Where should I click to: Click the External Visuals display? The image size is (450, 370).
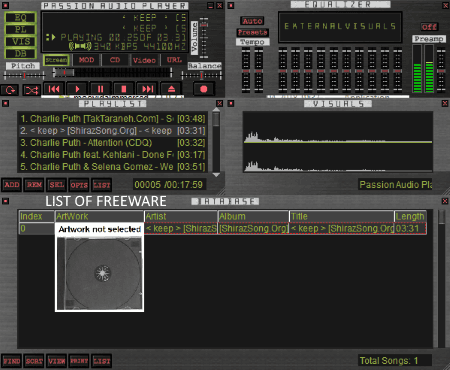pos(340,27)
